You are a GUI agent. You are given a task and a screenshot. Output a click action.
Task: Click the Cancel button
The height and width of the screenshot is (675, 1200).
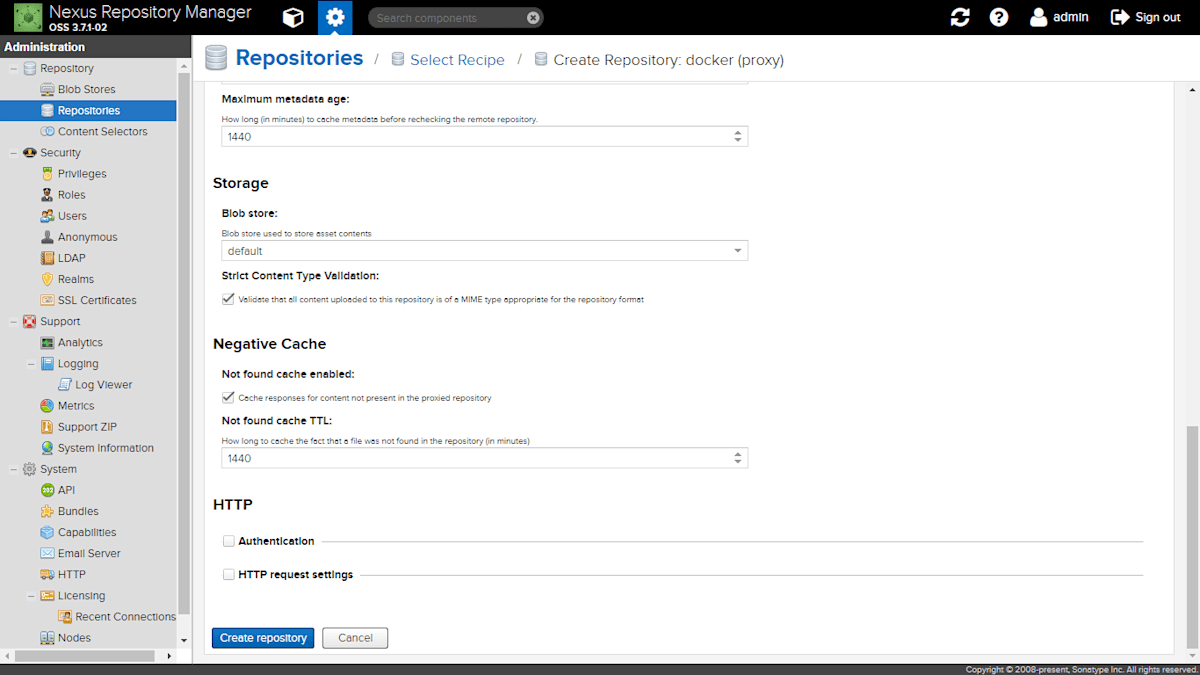[x=355, y=638]
